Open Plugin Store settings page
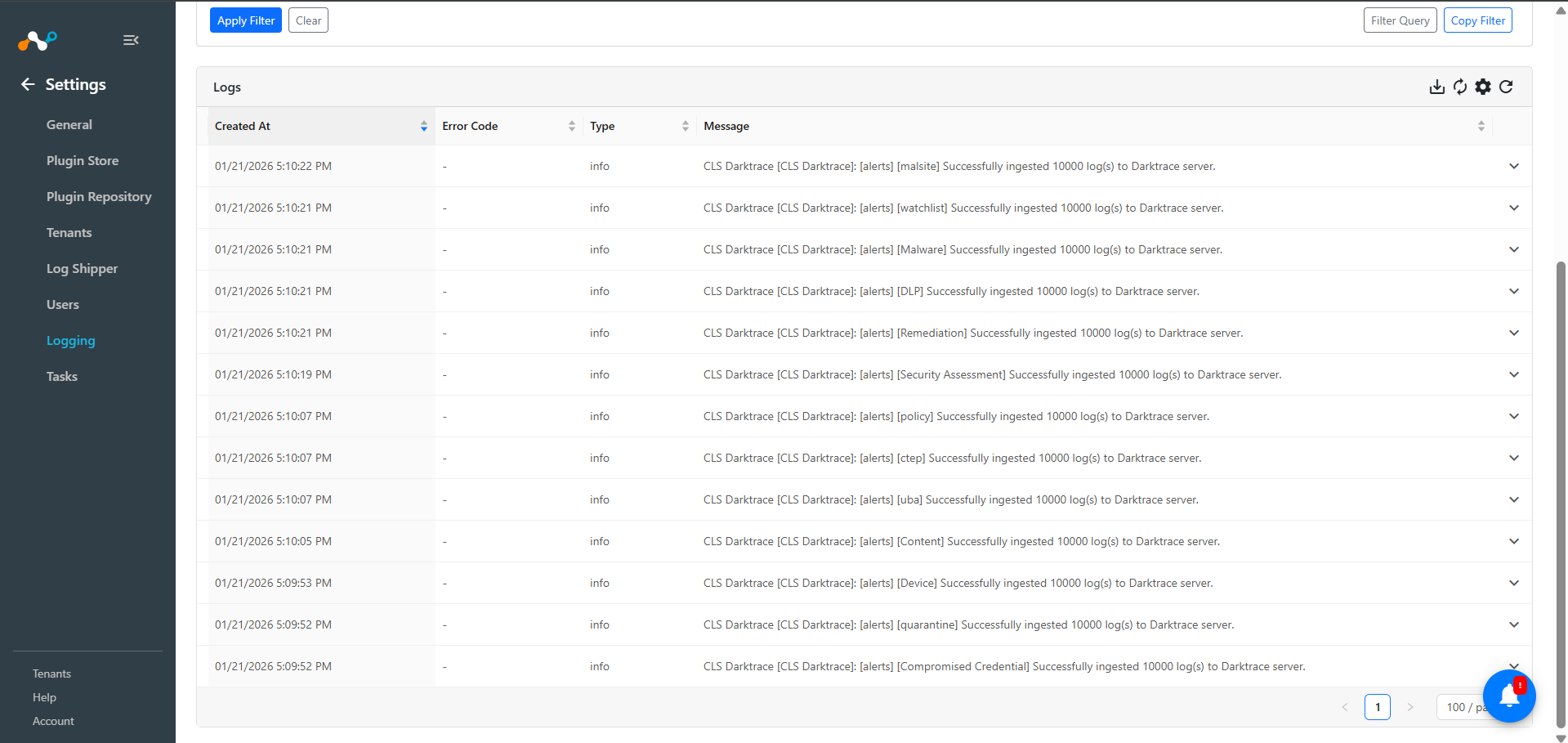 pyautogui.click(x=83, y=161)
